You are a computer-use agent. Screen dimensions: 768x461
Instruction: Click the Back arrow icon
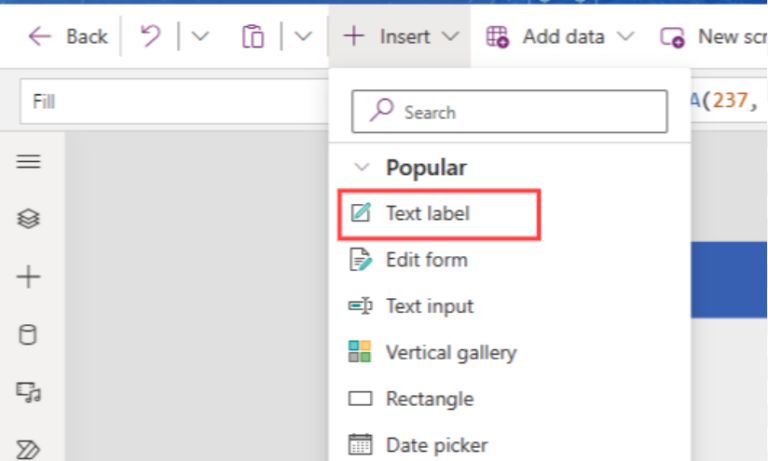(x=40, y=37)
